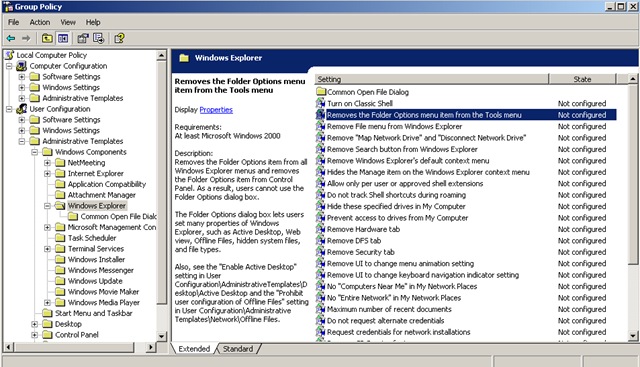The width and height of the screenshot is (640, 367).
Task: Select the Windows Messenger tree item
Action: click(100, 270)
